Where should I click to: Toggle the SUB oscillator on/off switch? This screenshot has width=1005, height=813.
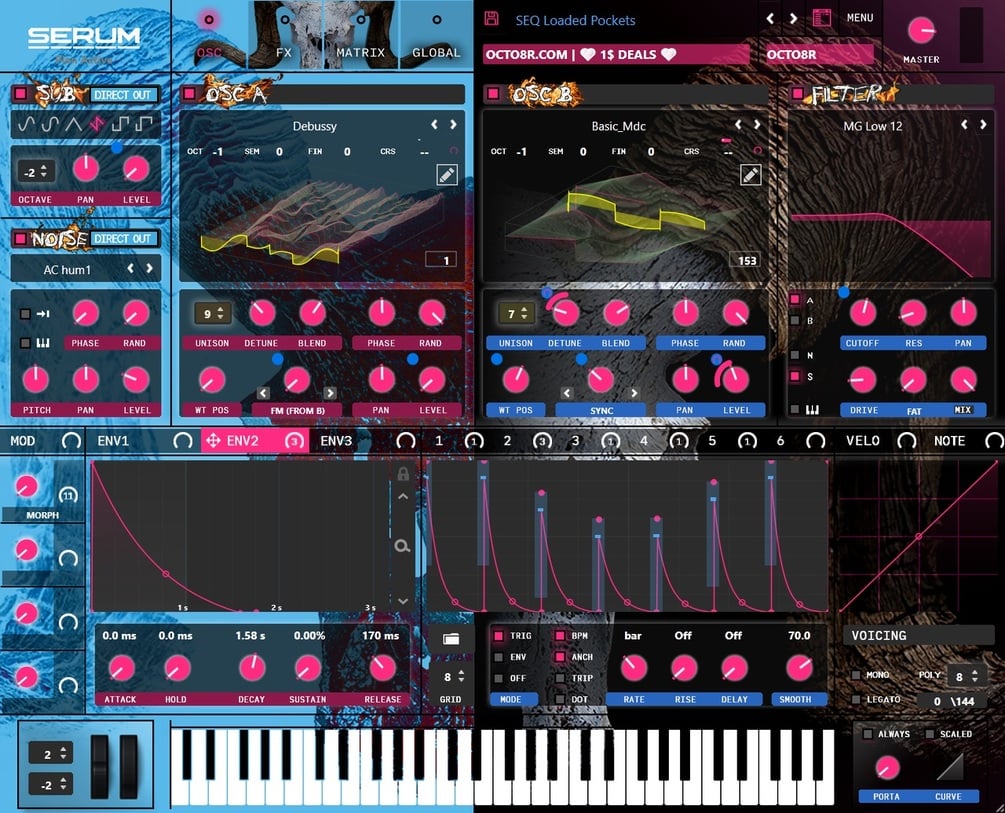point(21,94)
